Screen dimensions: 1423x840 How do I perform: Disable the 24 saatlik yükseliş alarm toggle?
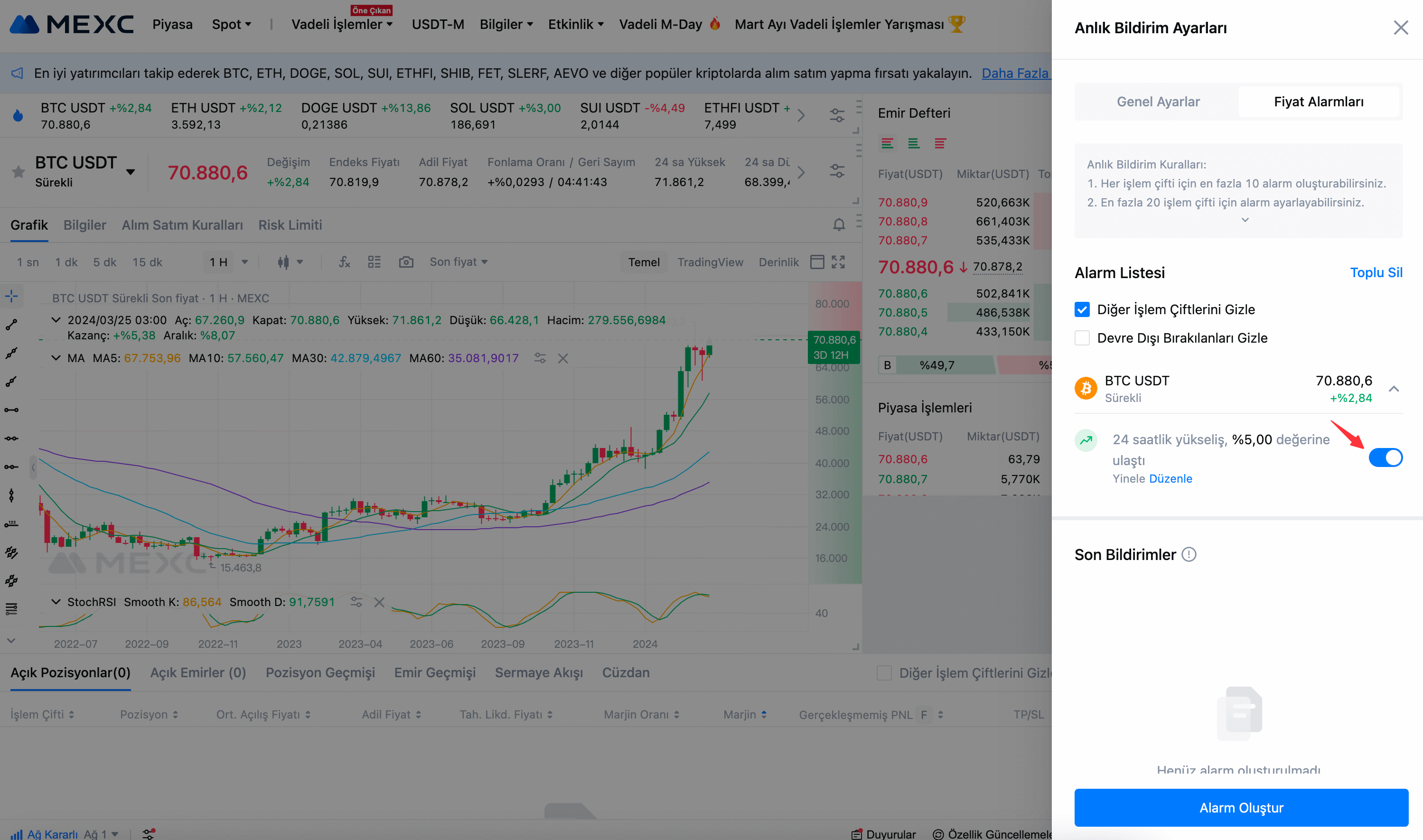pyautogui.click(x=1385, y=457)
